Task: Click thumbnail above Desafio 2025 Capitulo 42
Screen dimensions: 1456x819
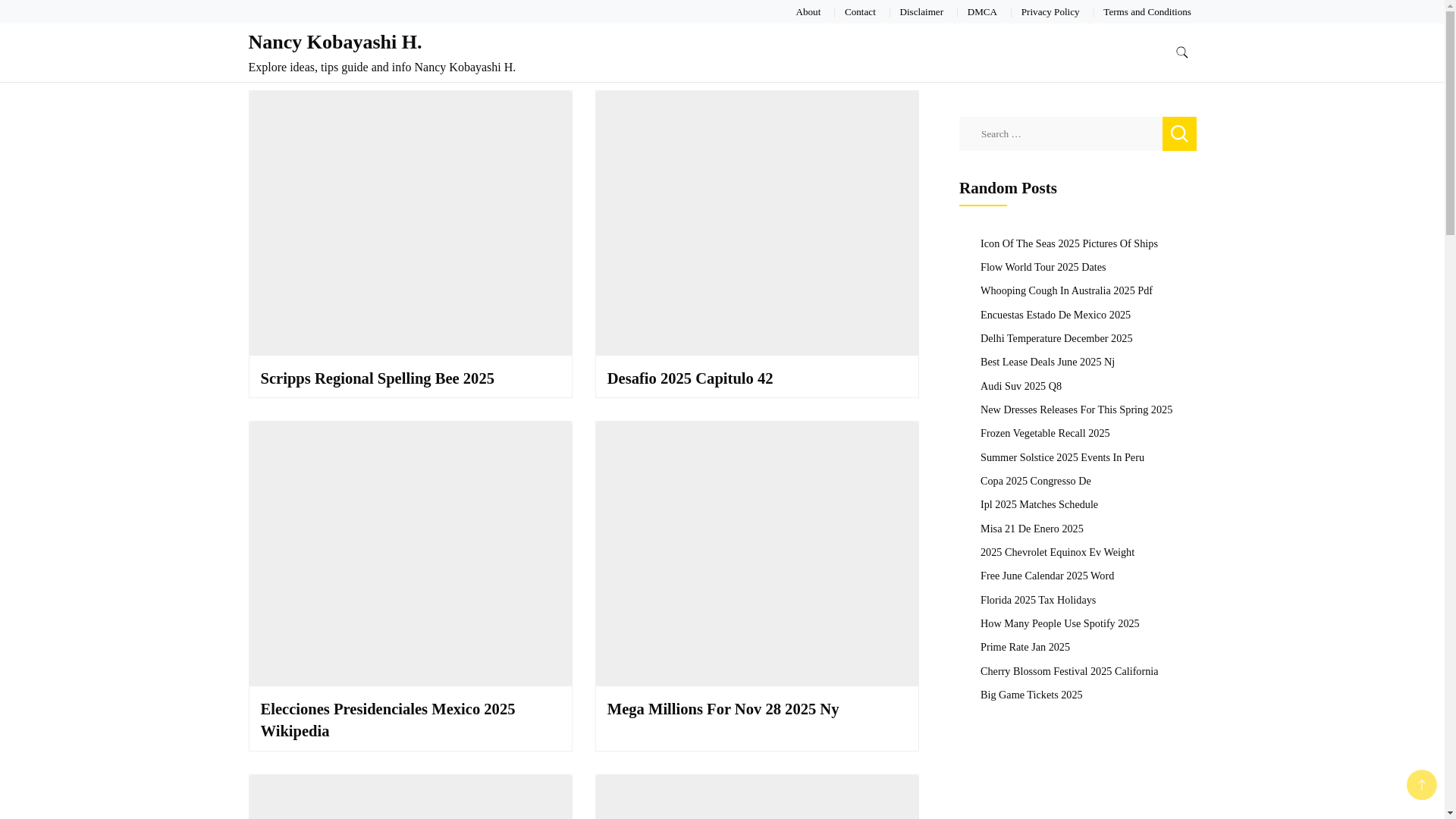Action: [757, 223]
